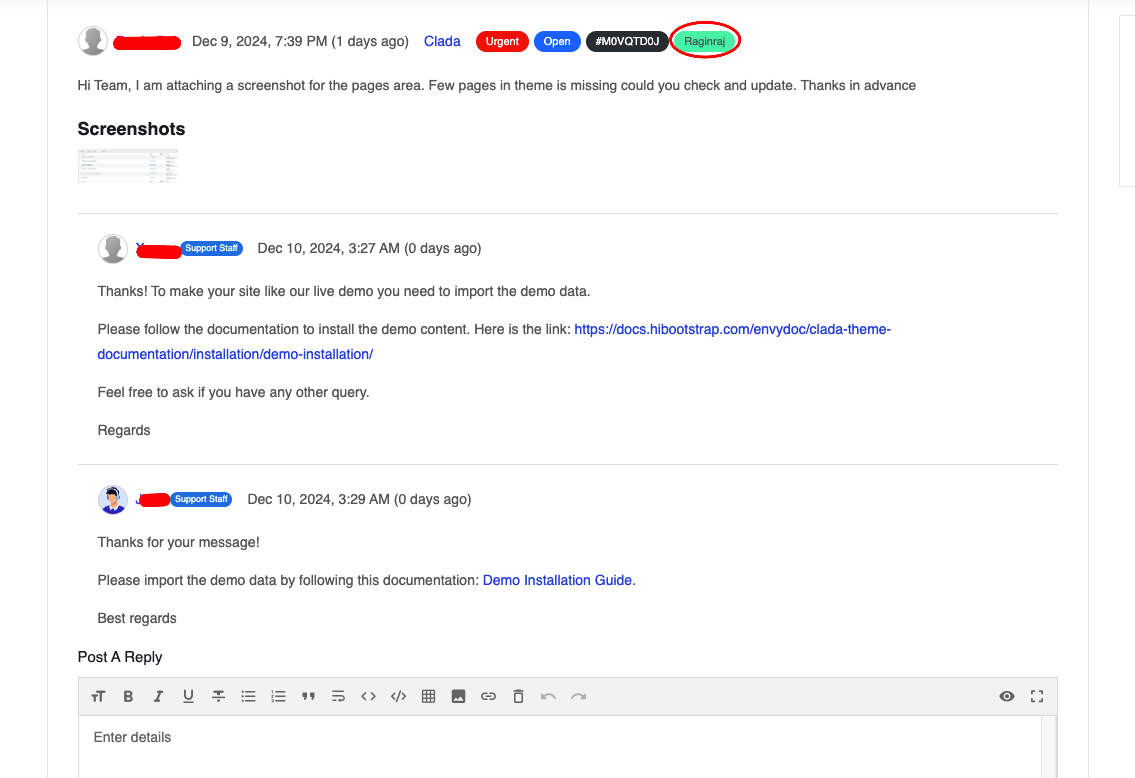Click the 'Dec 9, 2024, 7:39 PM' timestamp
The image size is (1135, 778).
[x=259, y=41]
